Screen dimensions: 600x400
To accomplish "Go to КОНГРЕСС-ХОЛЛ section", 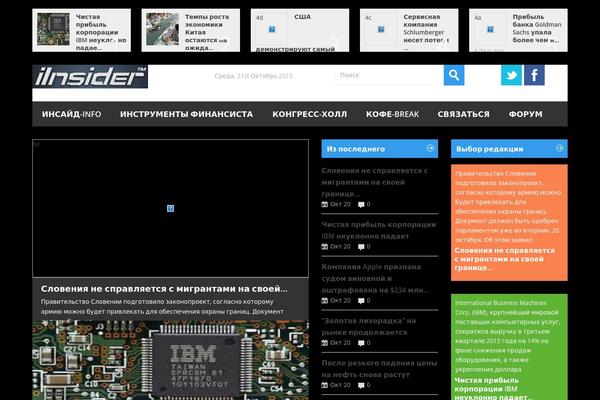I will click(310, 114).
